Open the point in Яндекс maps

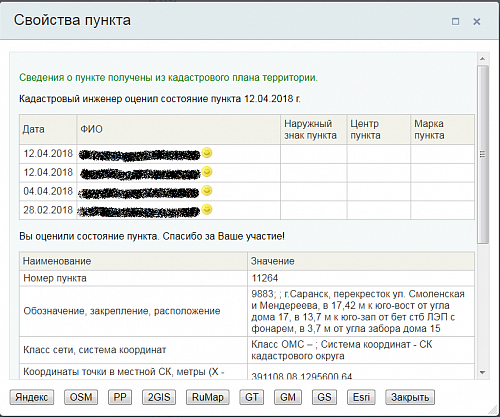click(x=32, y=397)
